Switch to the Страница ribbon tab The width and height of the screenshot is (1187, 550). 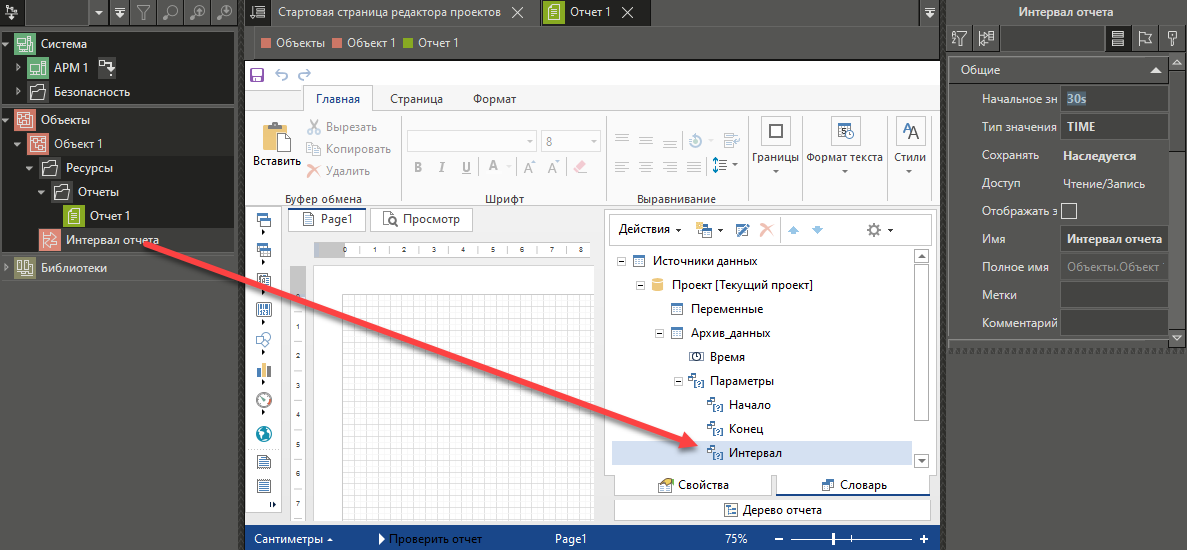[416, 99]
